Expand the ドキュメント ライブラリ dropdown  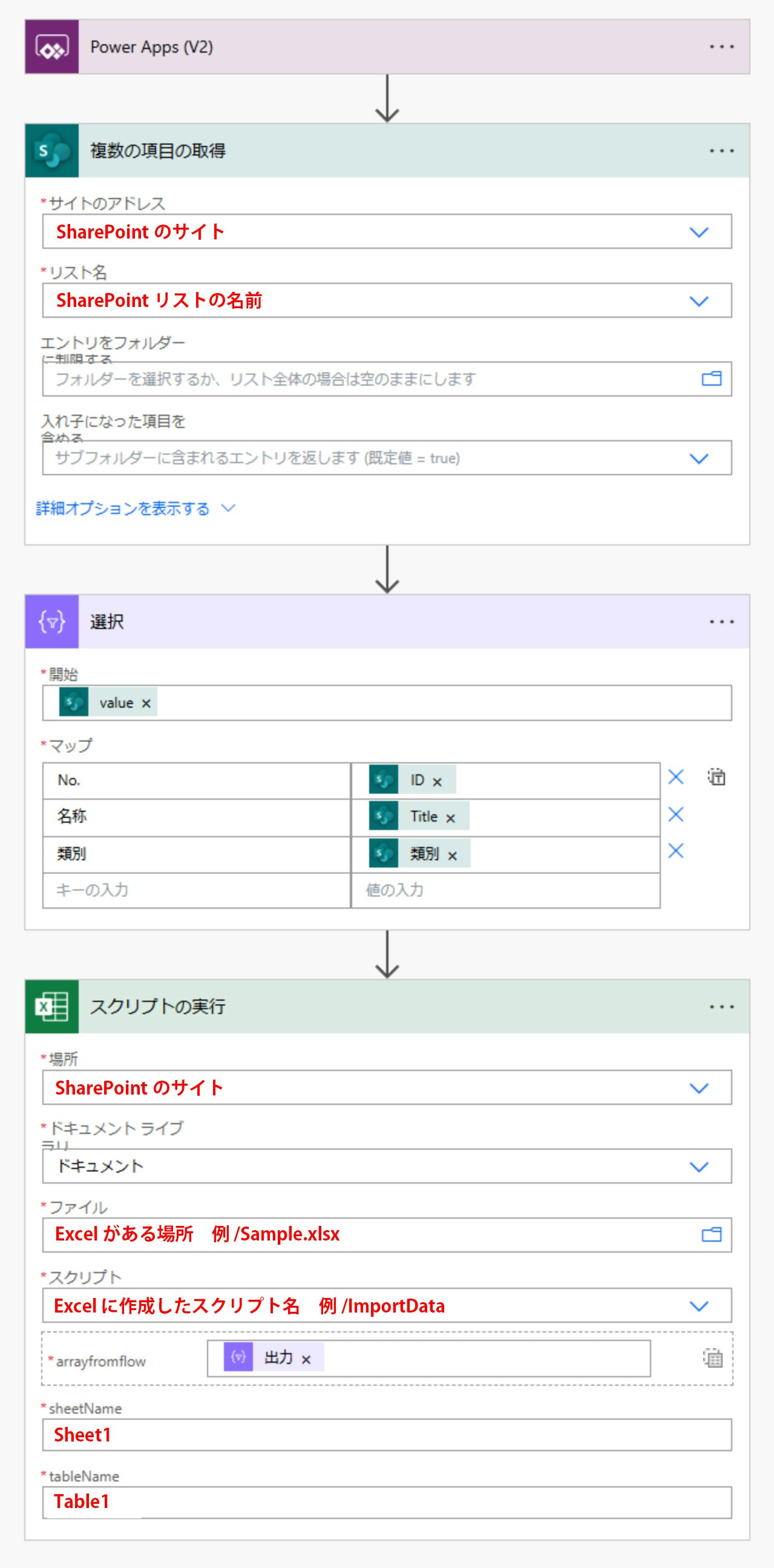pyautogui.click(x=698, y=1166)
